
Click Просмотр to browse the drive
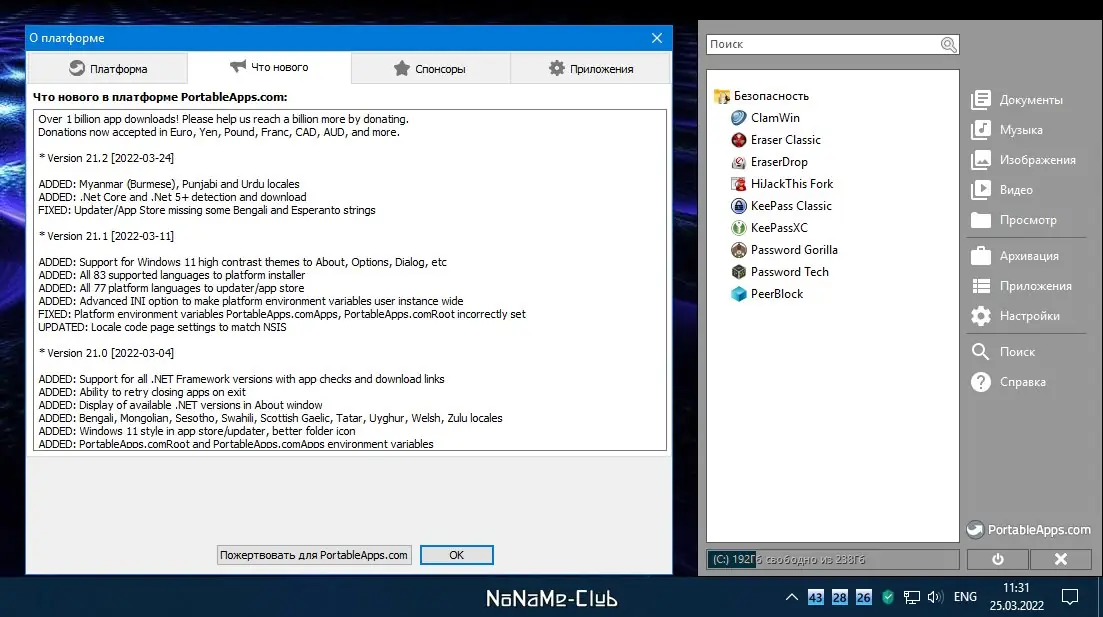tap(1014, 220)
